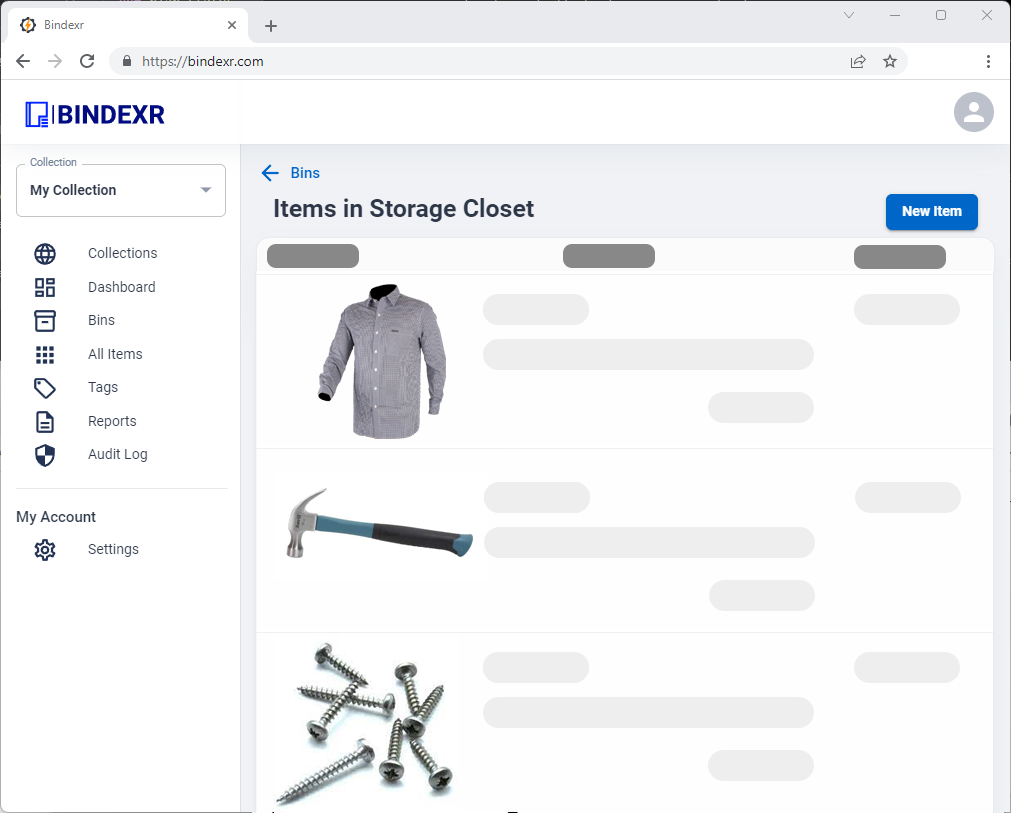
Task: Open the Dashboard icon in sidebar
Action: (x=44, y=287)
